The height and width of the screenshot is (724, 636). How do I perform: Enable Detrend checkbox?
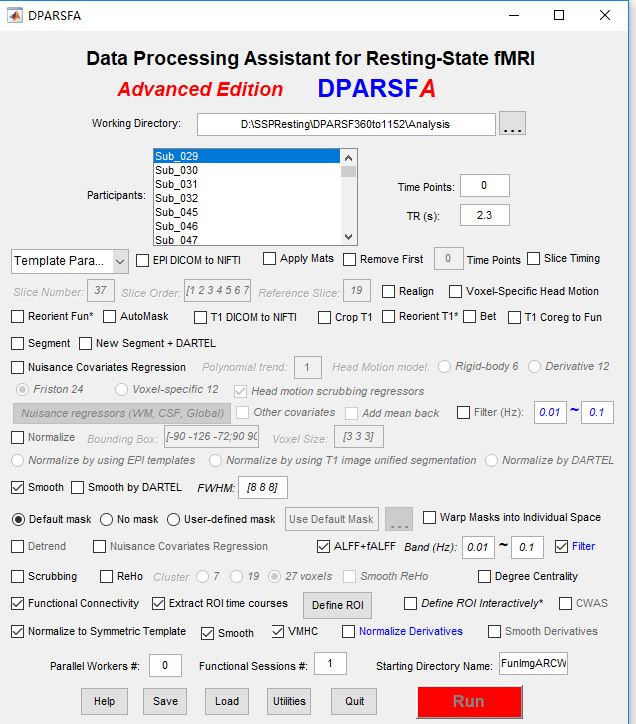18,546
